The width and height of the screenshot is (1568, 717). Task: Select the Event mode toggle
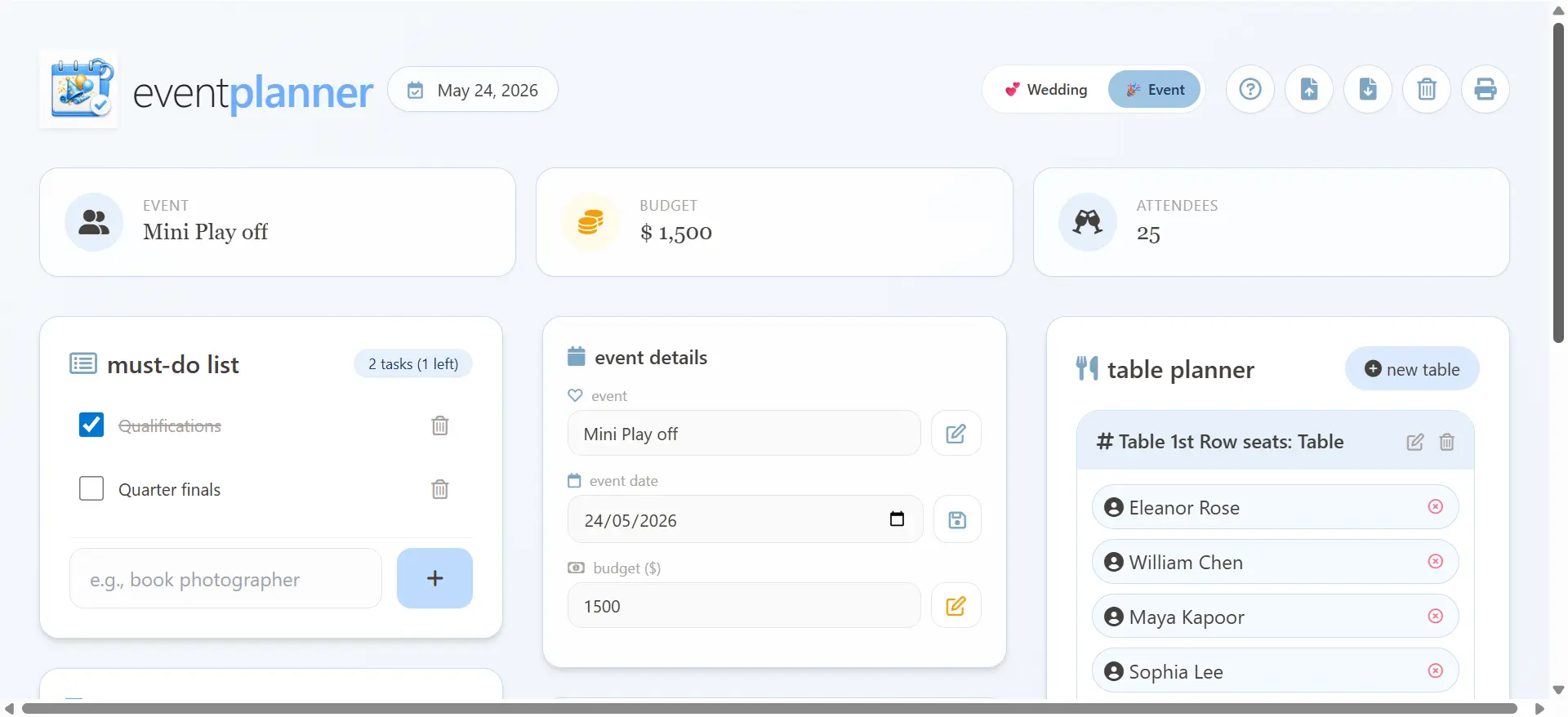(1154, 89)
